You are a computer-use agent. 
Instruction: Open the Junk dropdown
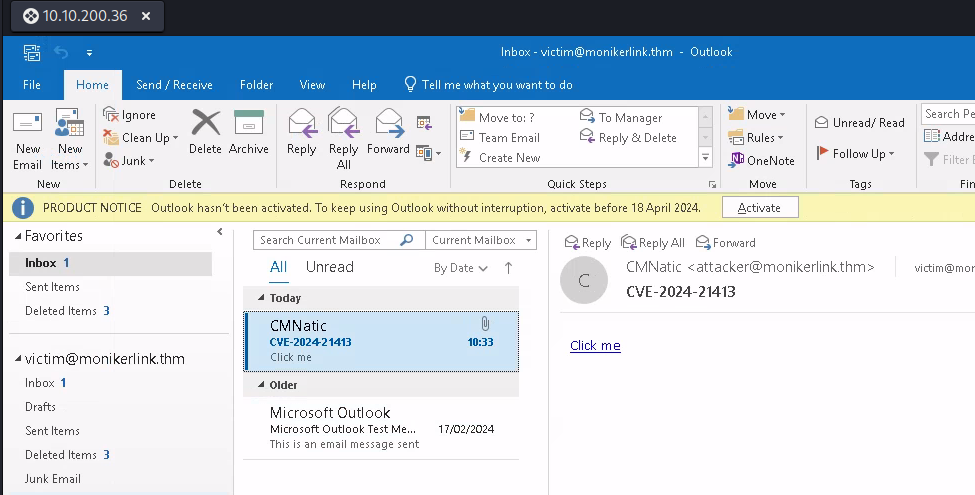tap(129, 160)
